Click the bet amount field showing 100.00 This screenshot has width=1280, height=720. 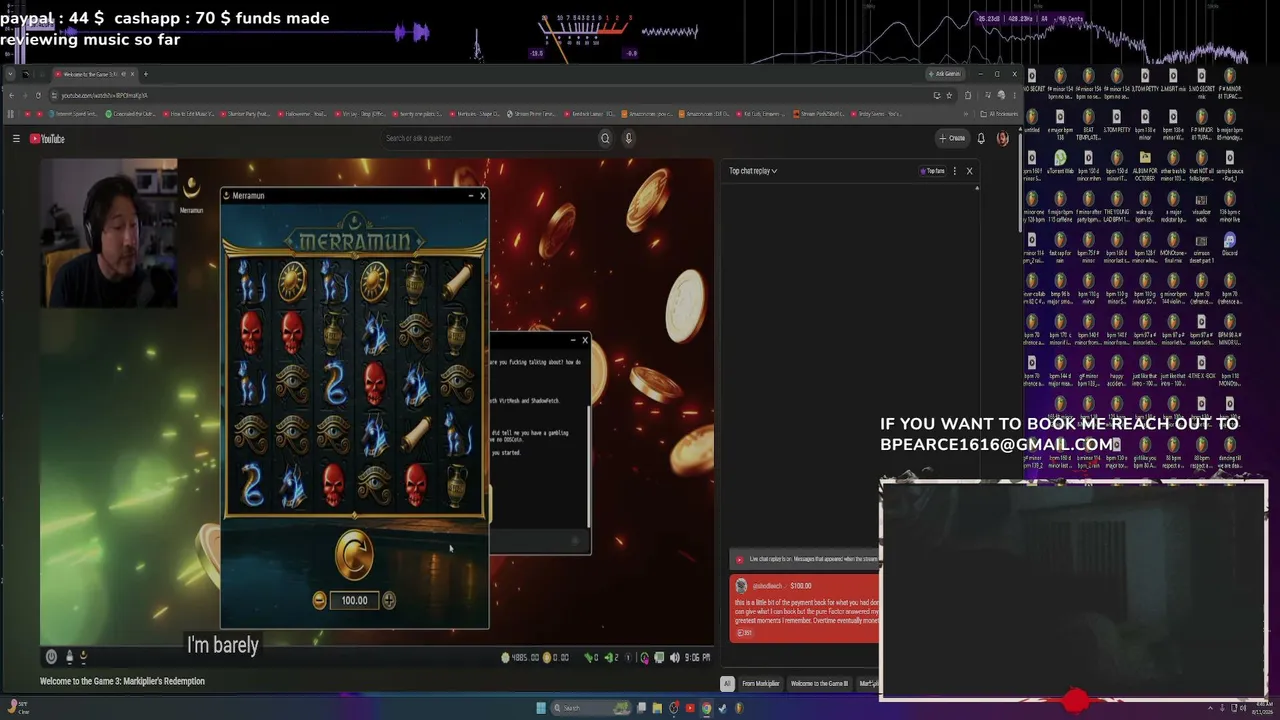[354, 600]
